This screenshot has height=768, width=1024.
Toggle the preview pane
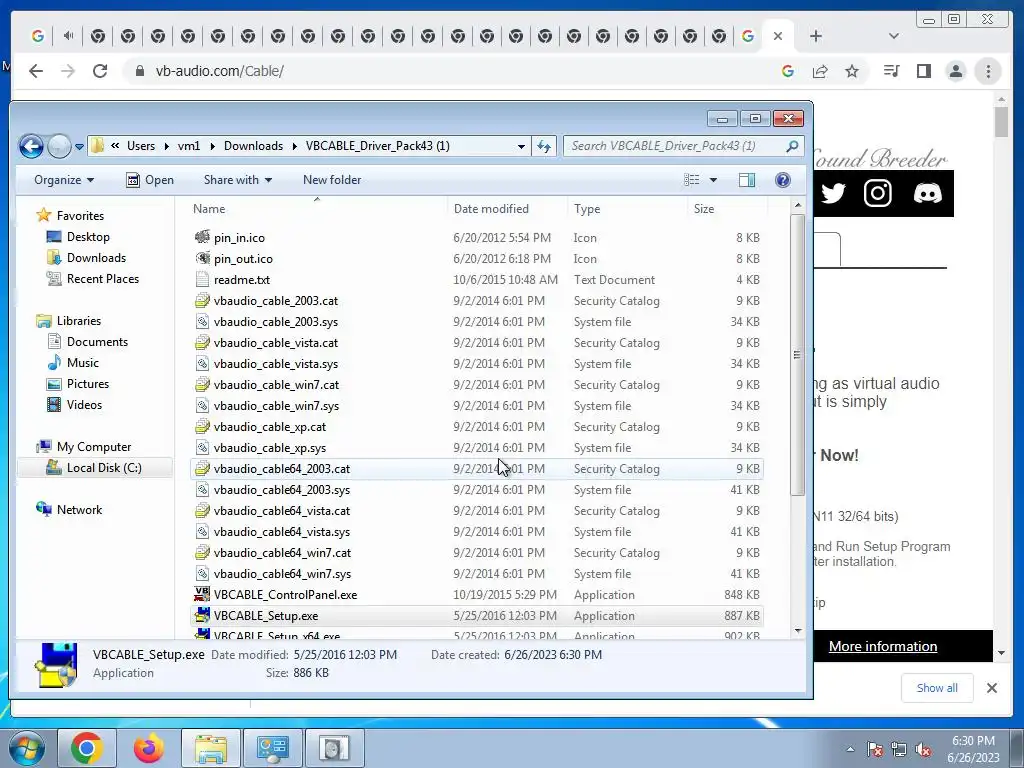(x=747, y=180)
